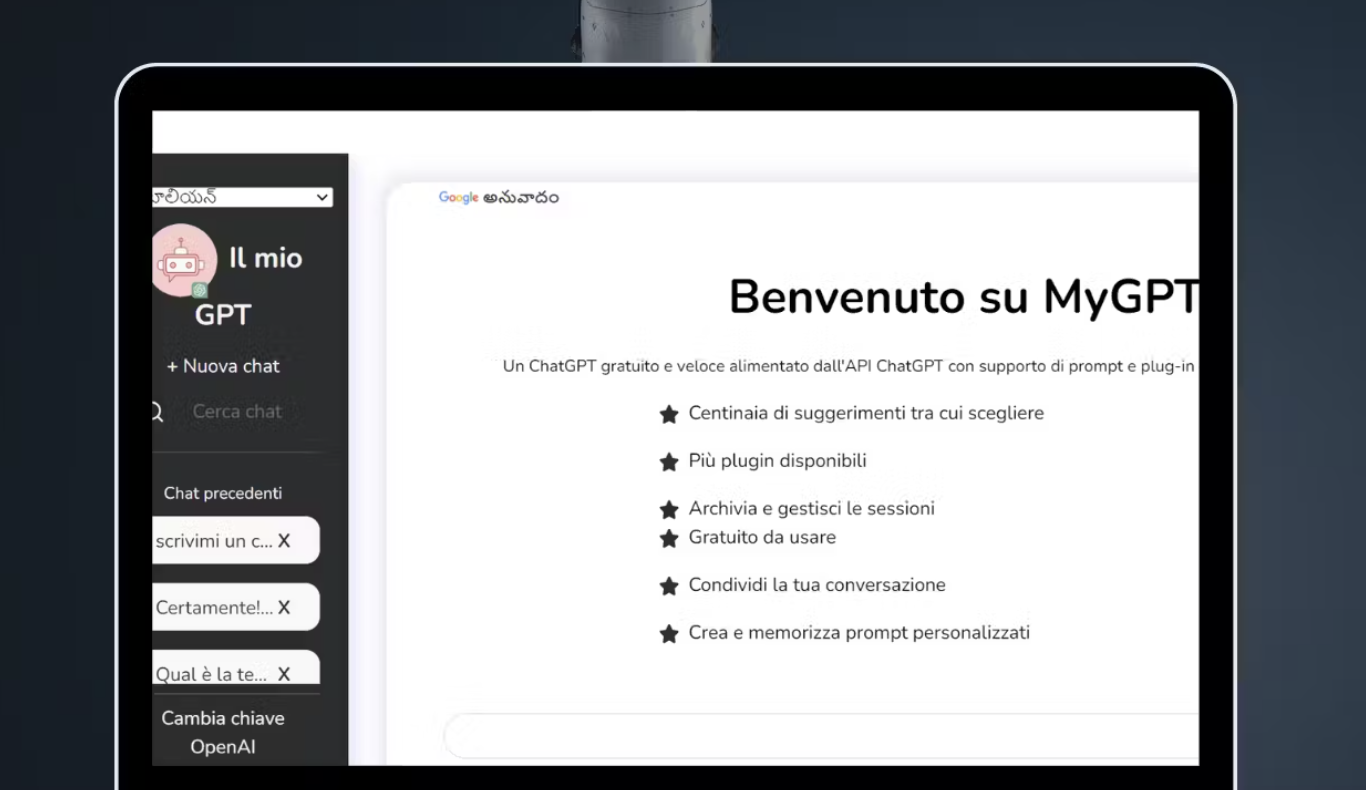Click the star beside 'Archivia e gestisci le sessioni'
Image resolution: width=1366 pixels, height=790 pixels.
point(669,510)
